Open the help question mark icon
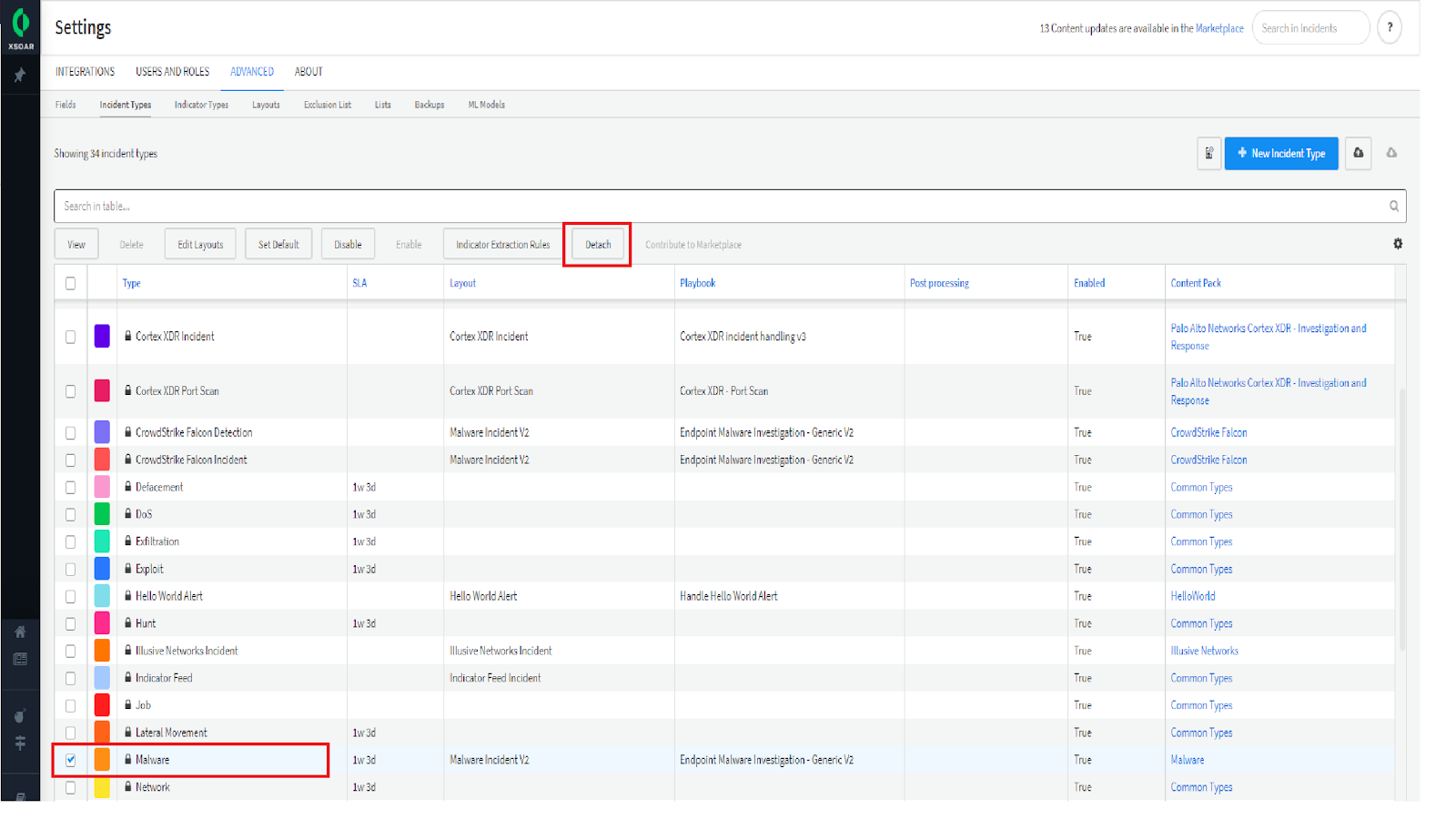The image size is (1456, 819). (1390, 27)
